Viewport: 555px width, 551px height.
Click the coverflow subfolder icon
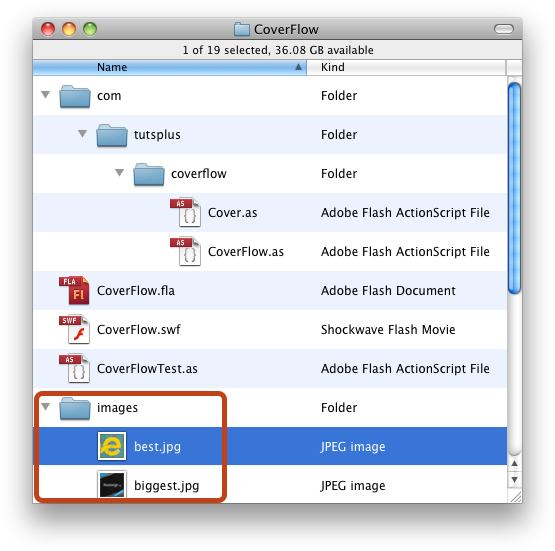click(149, 174)
